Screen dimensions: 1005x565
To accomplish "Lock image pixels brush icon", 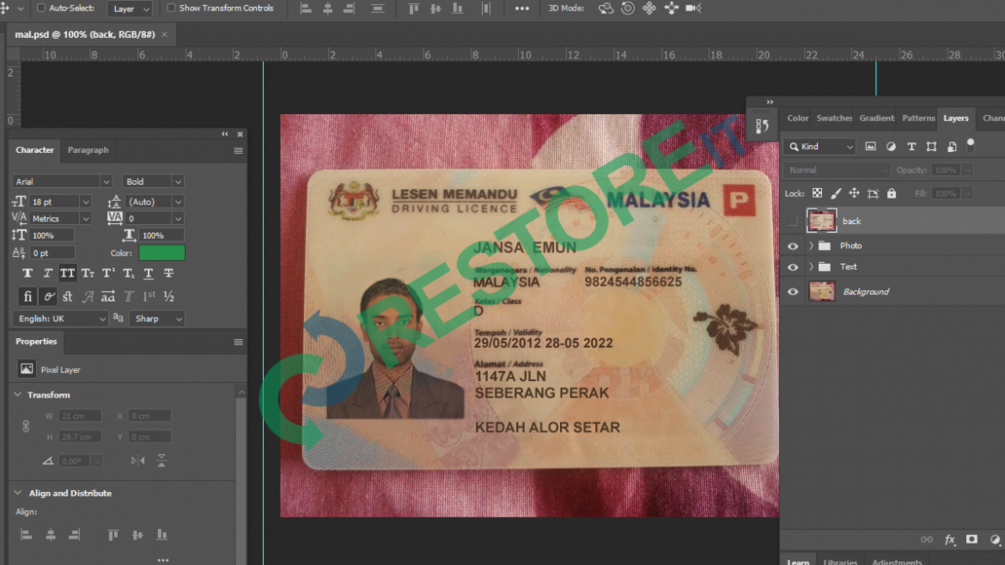I will (836, 193).
